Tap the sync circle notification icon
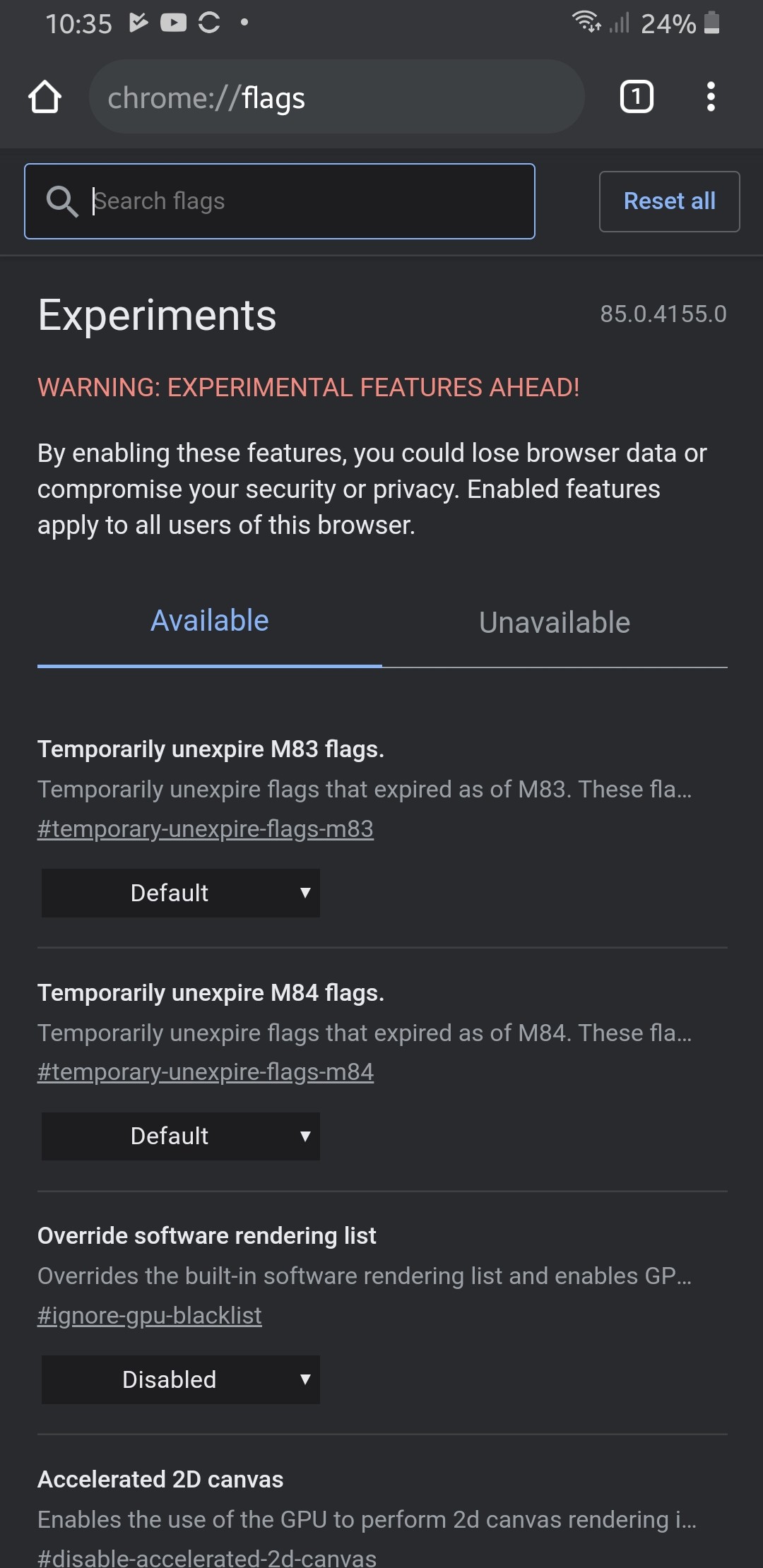This screenshot has height=1568, width=763. 209,23
